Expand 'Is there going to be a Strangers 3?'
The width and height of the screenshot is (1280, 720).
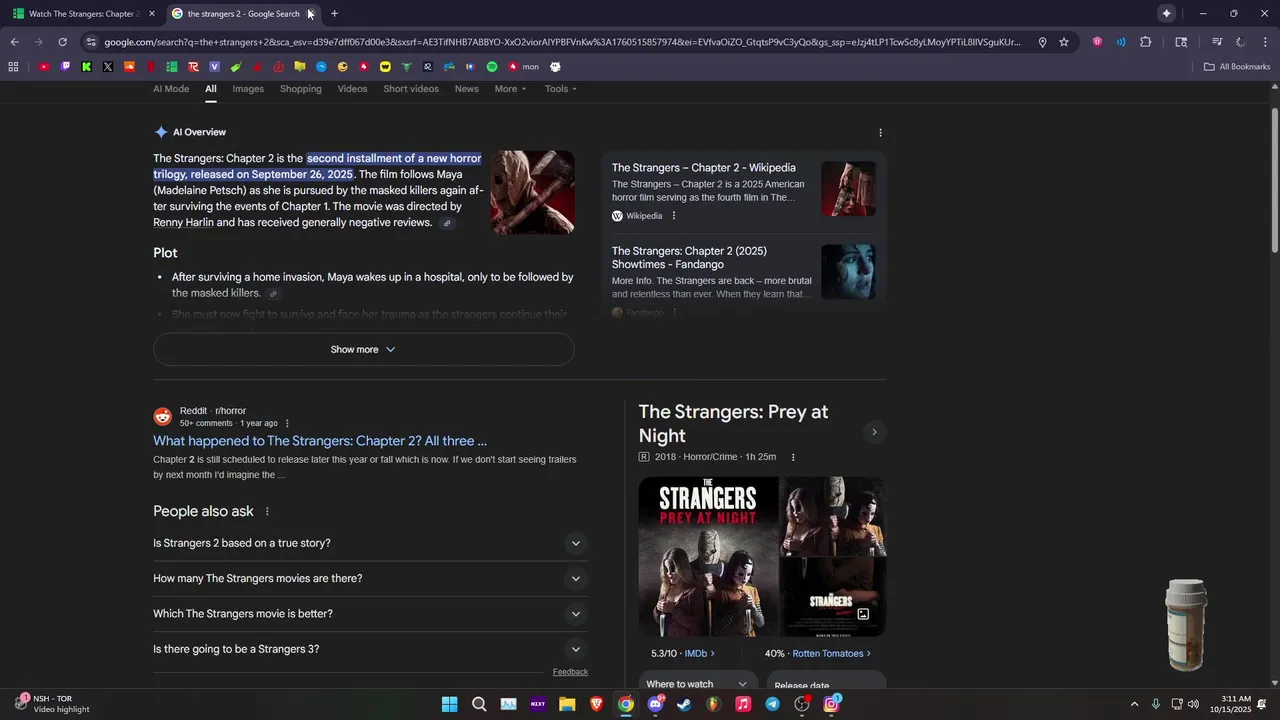click(370, 649)
